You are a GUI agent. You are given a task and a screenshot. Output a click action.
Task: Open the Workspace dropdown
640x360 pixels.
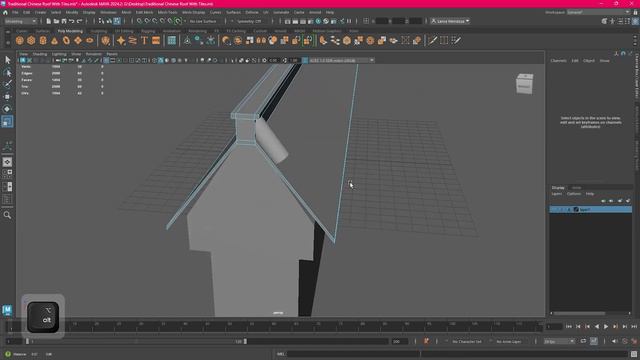tap(598, 12)
